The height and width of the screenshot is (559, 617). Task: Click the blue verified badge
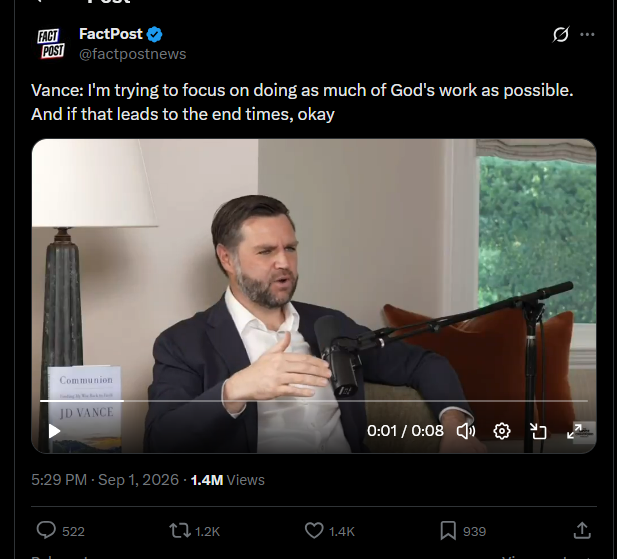click(154, 34)
